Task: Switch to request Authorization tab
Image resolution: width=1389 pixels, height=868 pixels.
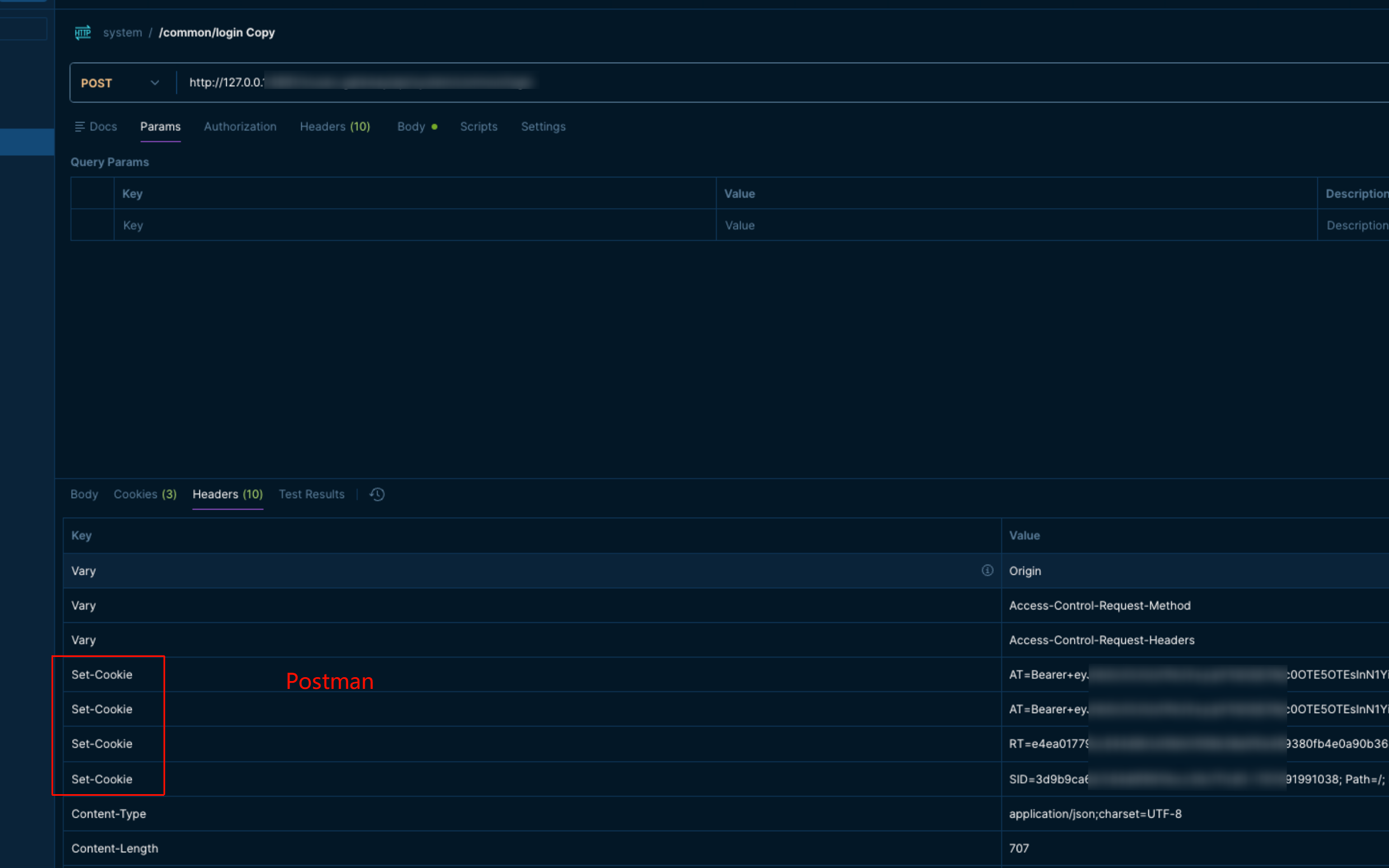Action: 240,126
